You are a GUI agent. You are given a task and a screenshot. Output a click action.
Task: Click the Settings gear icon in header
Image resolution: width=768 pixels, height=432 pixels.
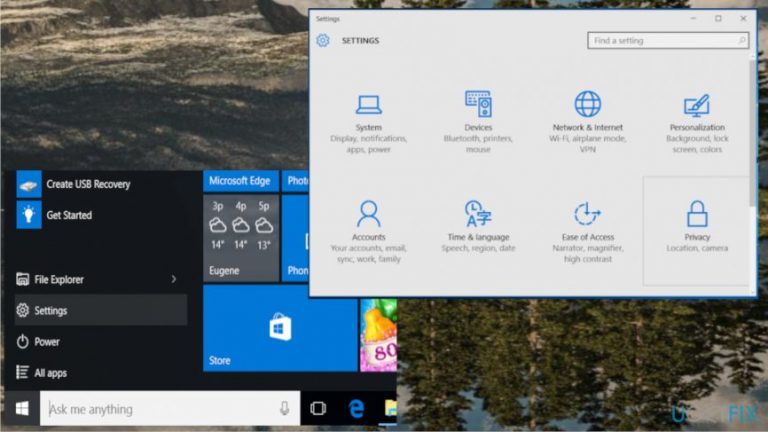[323, 40]
